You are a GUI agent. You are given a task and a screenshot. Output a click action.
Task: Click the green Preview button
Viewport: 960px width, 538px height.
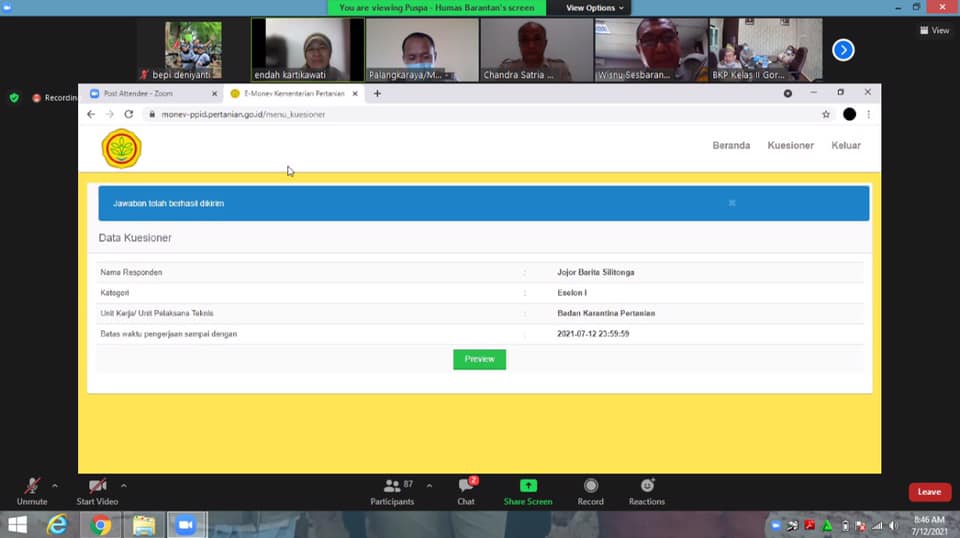coord(479,359)
